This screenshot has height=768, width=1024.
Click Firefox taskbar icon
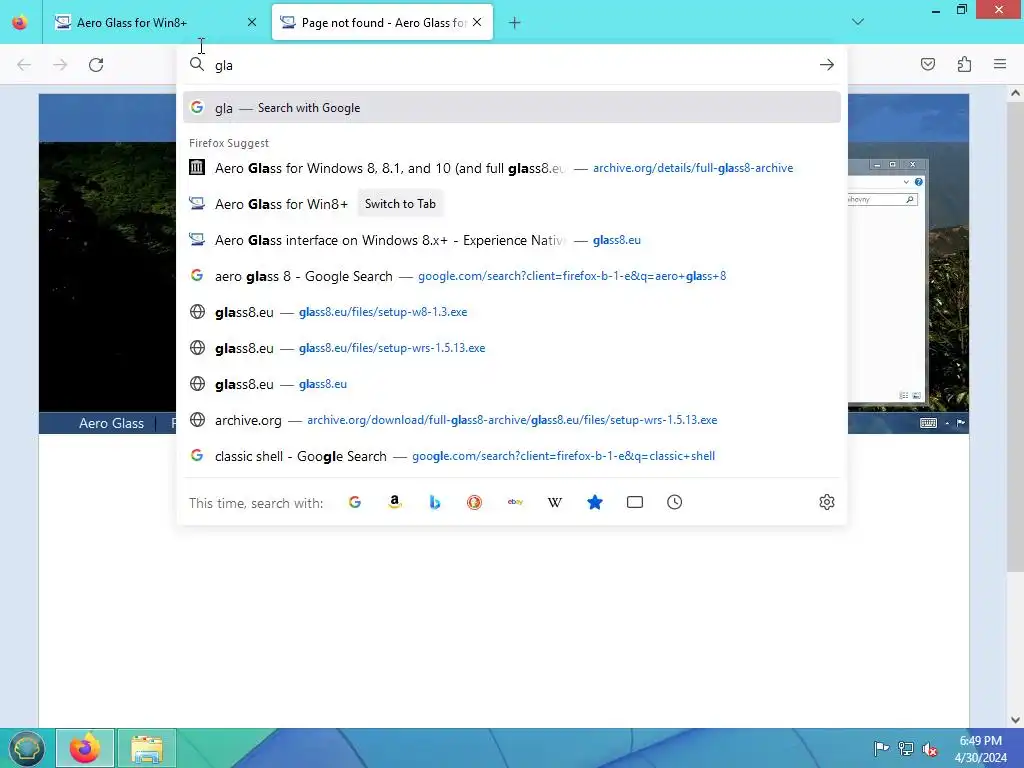pyautogui.click(x=85, y=748)
